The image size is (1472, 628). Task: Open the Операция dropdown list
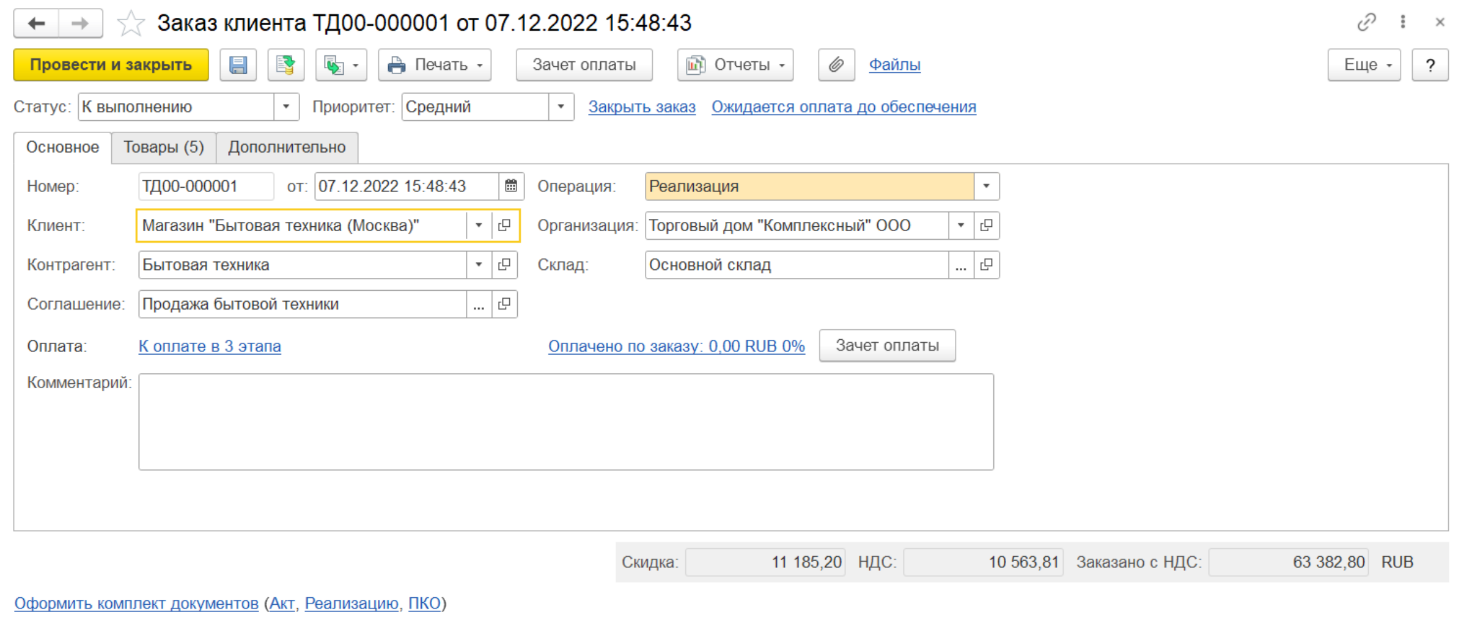(986, 186)
